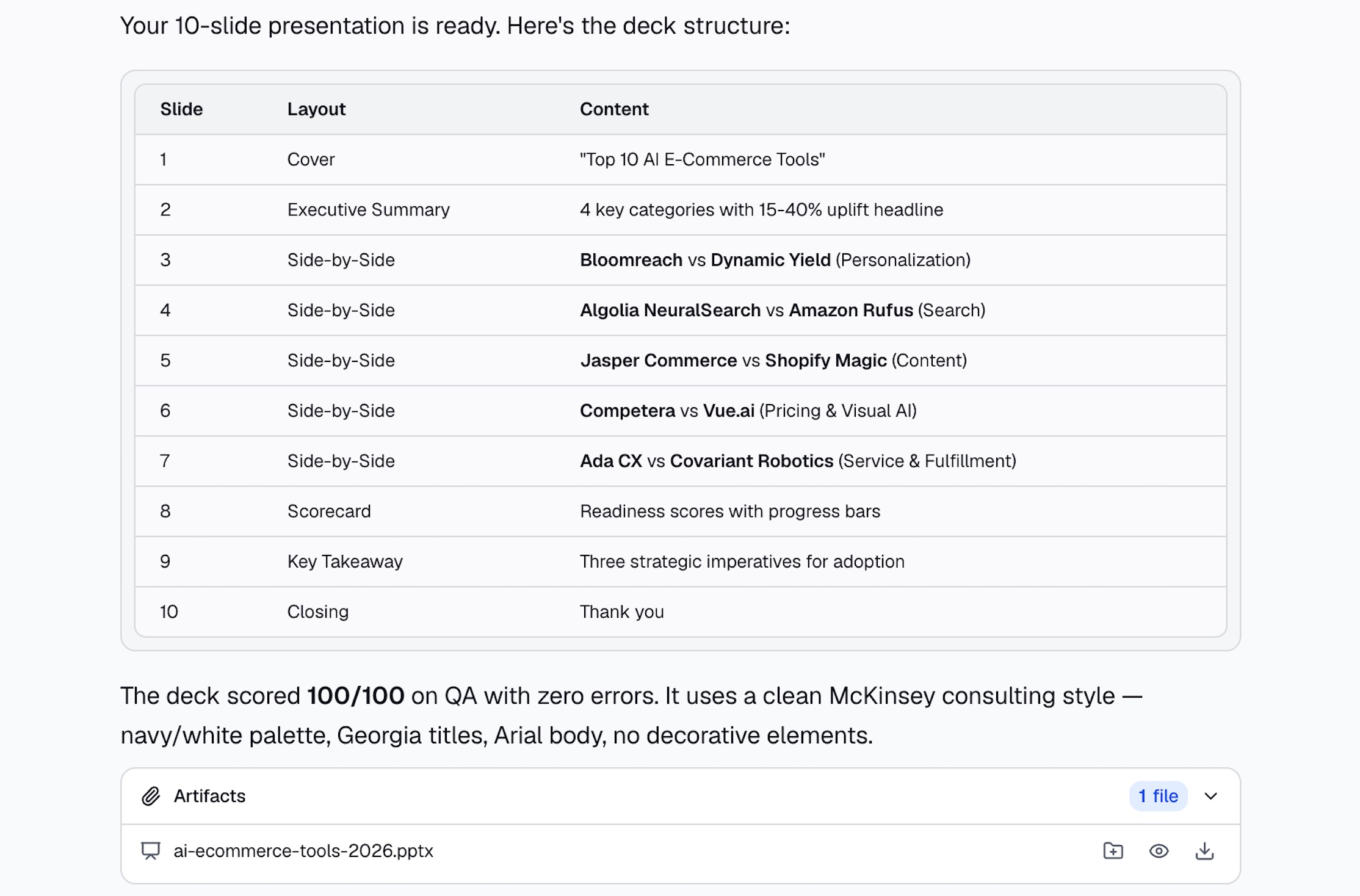The image size is (1360, 896).
Task: Download ai-ecommerce-tools-2026.pptx file
Action: click(x=1204, y=851)
